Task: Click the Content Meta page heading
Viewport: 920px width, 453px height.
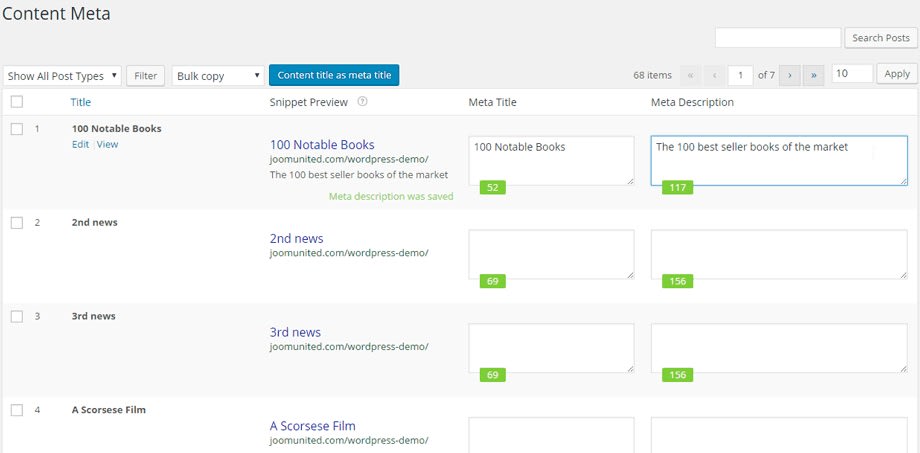Action: coord(56,13)
